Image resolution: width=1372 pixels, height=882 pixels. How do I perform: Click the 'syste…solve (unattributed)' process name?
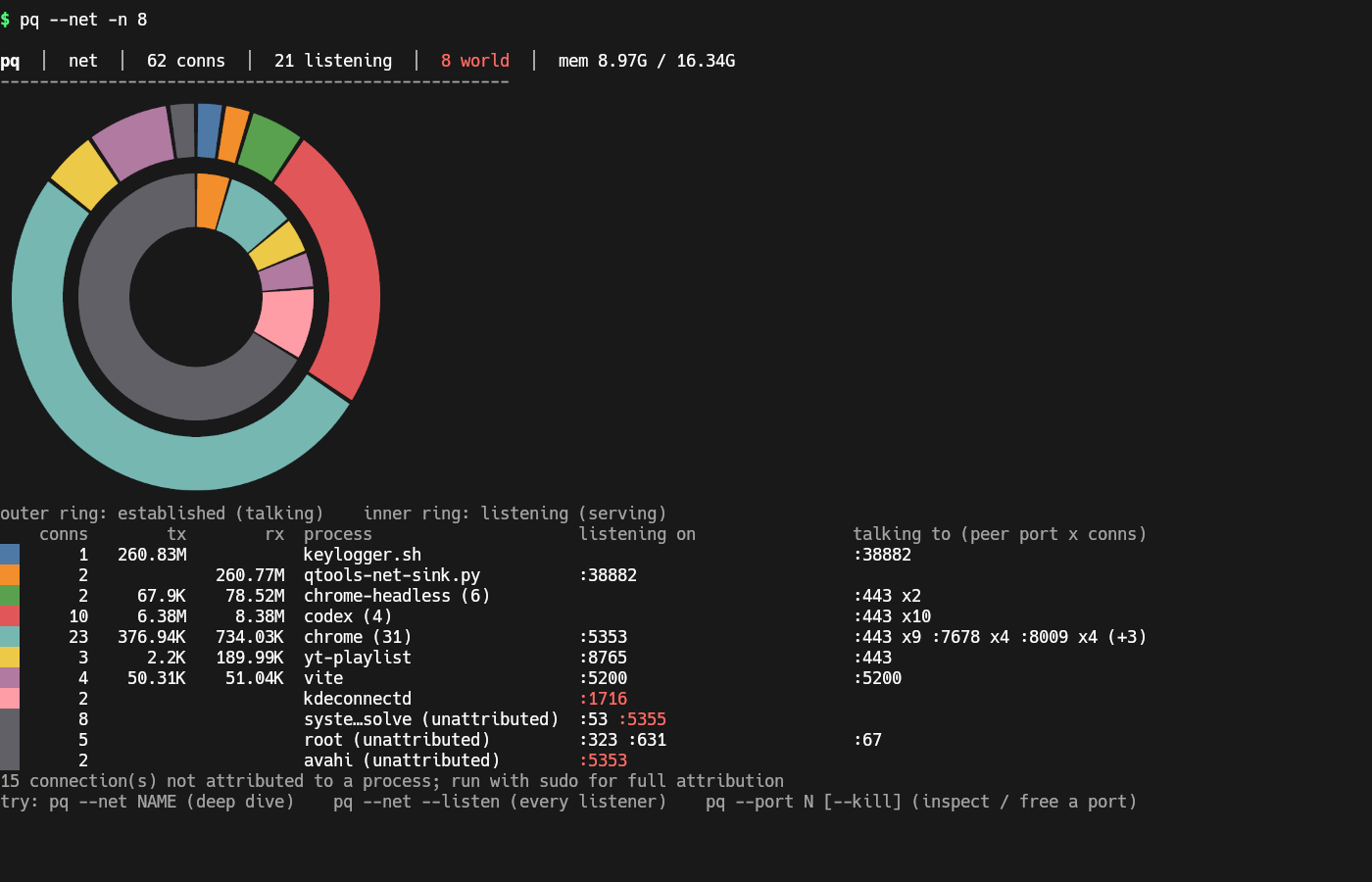coord(431,719)
